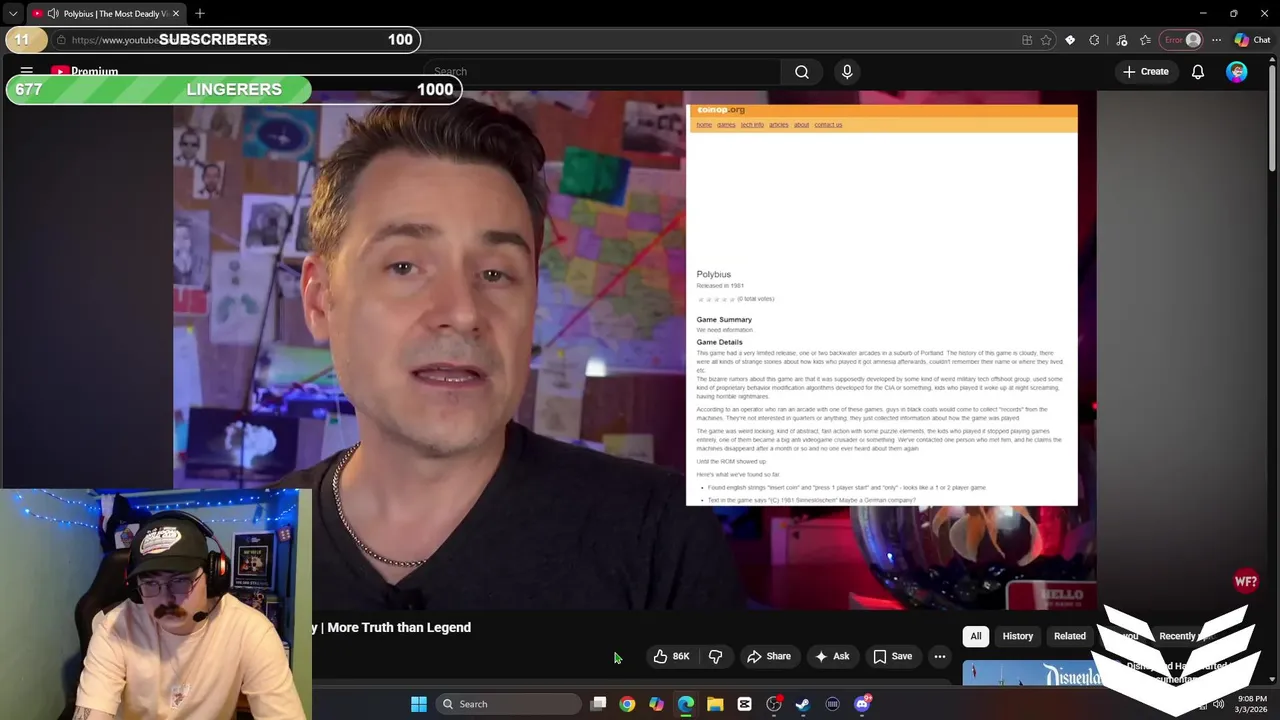
Task: Open more actions ellipsis under video
Action: (x=940, y=656)
